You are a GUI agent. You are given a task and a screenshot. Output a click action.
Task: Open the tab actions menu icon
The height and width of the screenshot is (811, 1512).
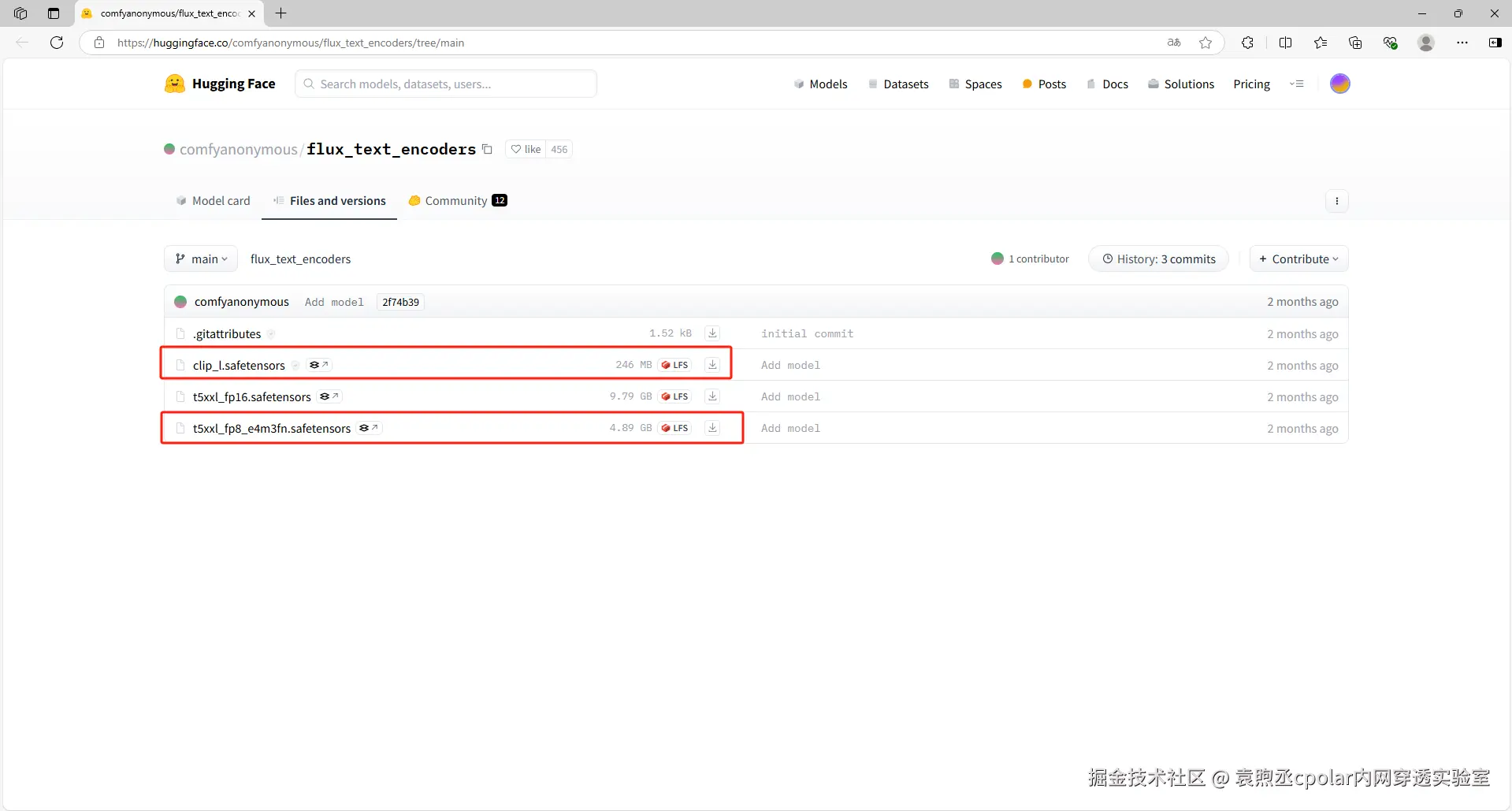click(x=54, y=13)
